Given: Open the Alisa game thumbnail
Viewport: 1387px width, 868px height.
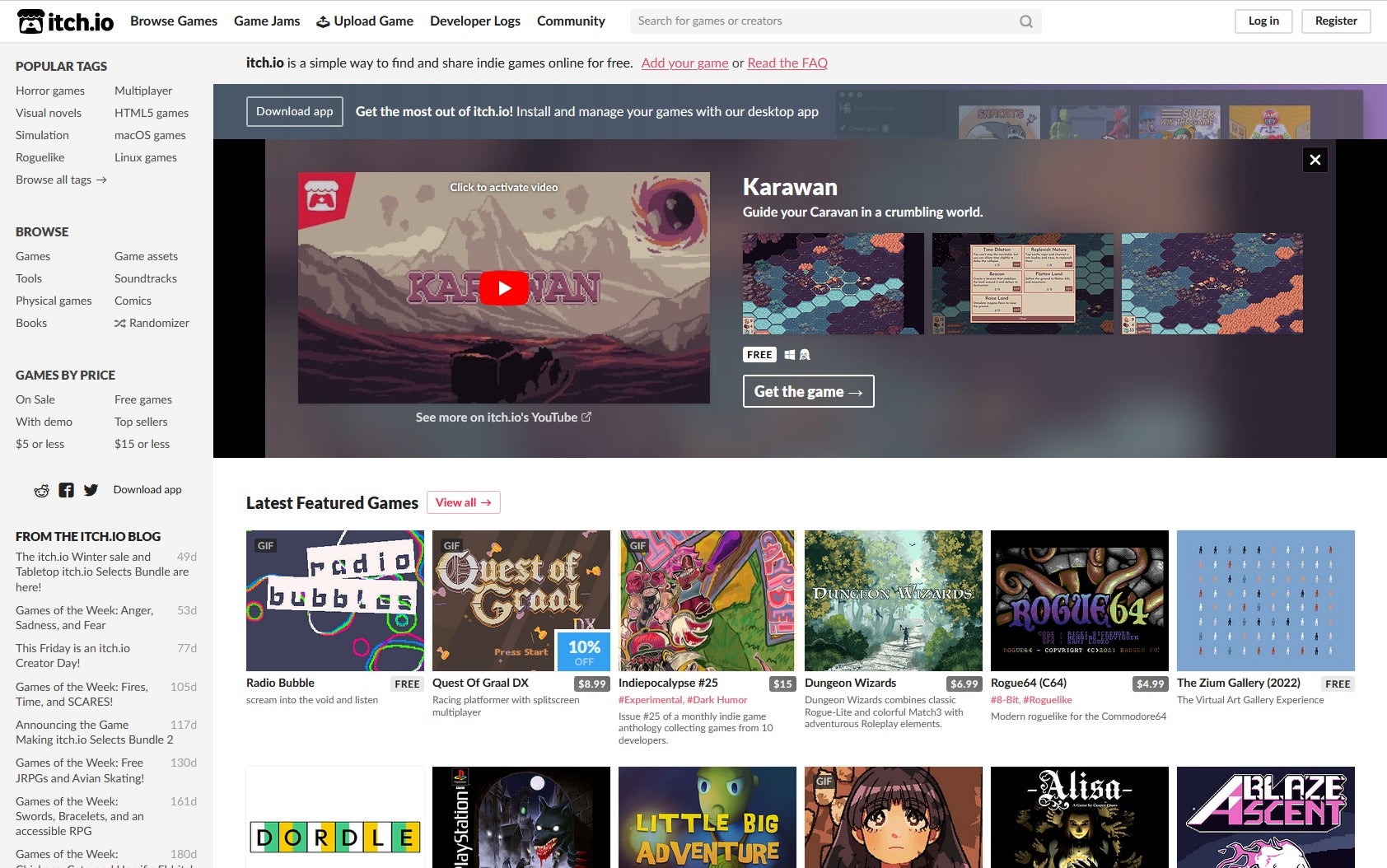Looking at the screenshot, I should (x=1080, y=817).
